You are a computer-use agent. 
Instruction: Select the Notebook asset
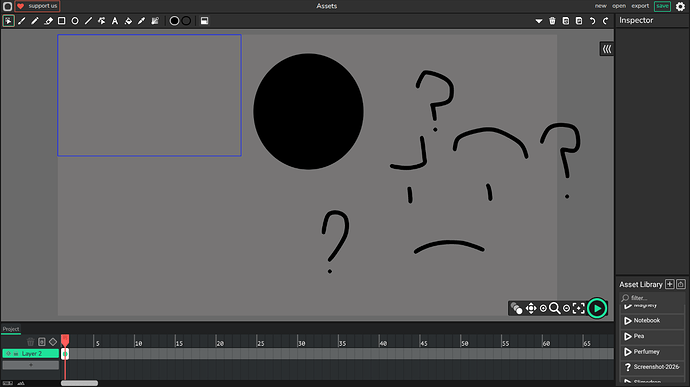[x=652, y=321]
